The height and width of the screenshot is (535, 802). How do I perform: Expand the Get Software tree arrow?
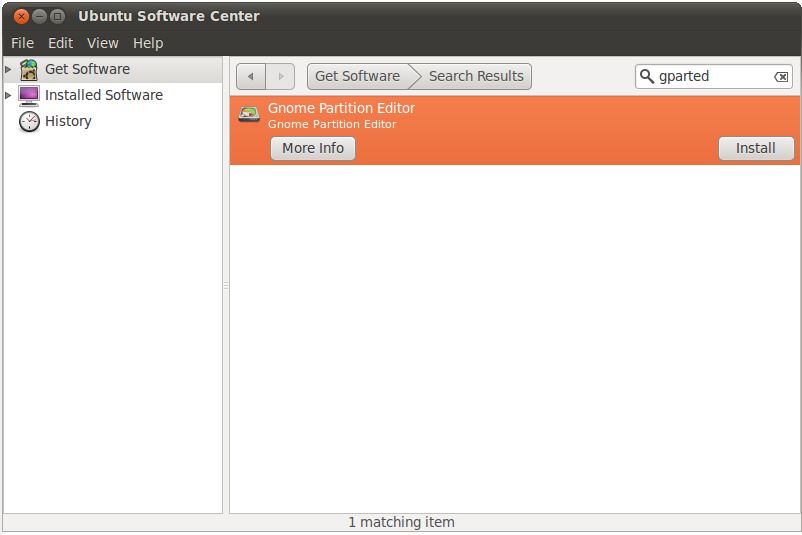coord(9,70)
